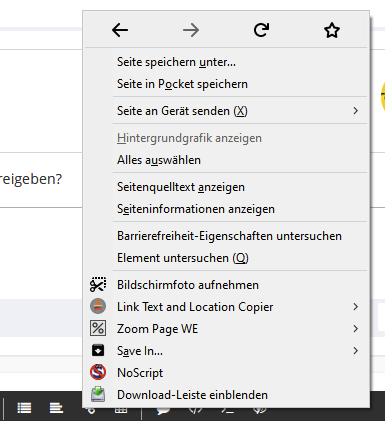Screen dimensions: 385x421
Task: Reload the page via circular arrow icon
Action: pyautogui.click(x=262, y=30)
